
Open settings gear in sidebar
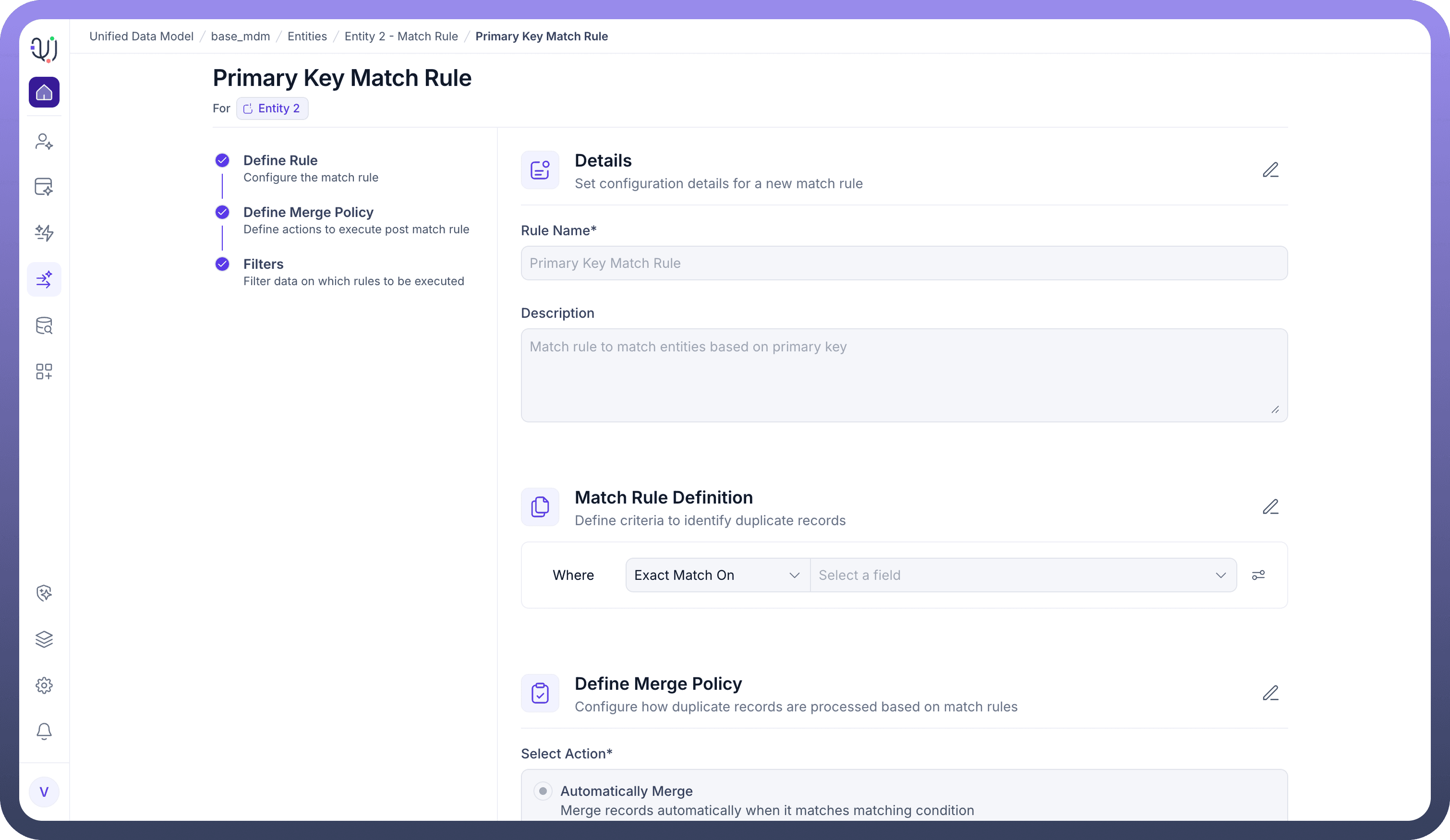44,685
